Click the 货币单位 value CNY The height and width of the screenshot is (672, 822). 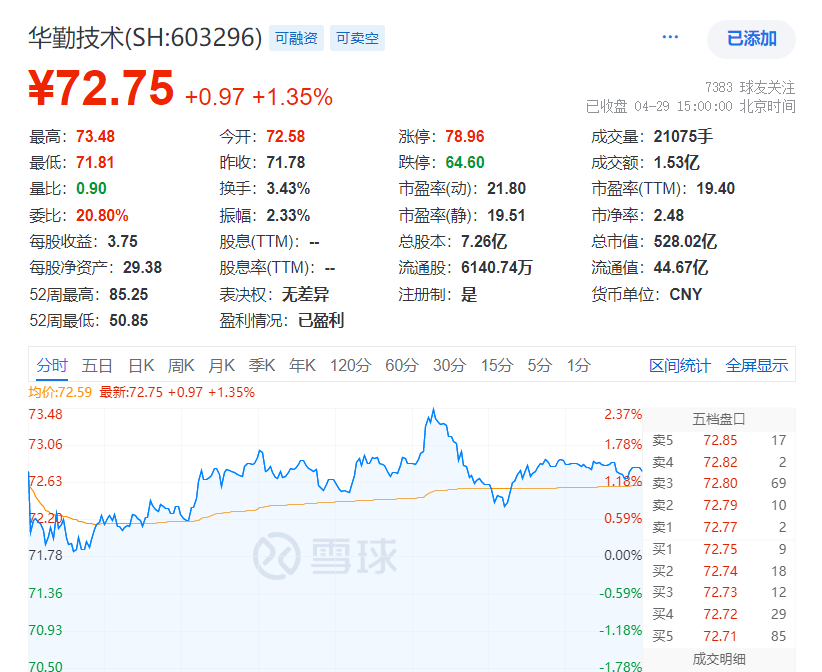[686, 295]
